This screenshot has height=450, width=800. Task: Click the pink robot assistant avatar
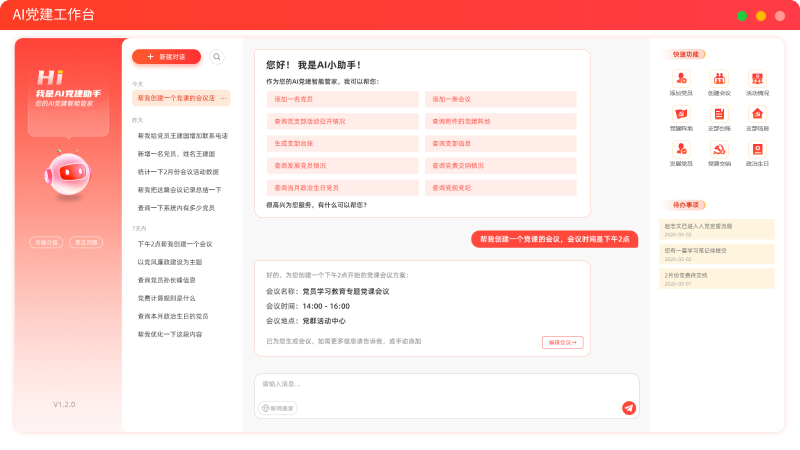point(68,174)
